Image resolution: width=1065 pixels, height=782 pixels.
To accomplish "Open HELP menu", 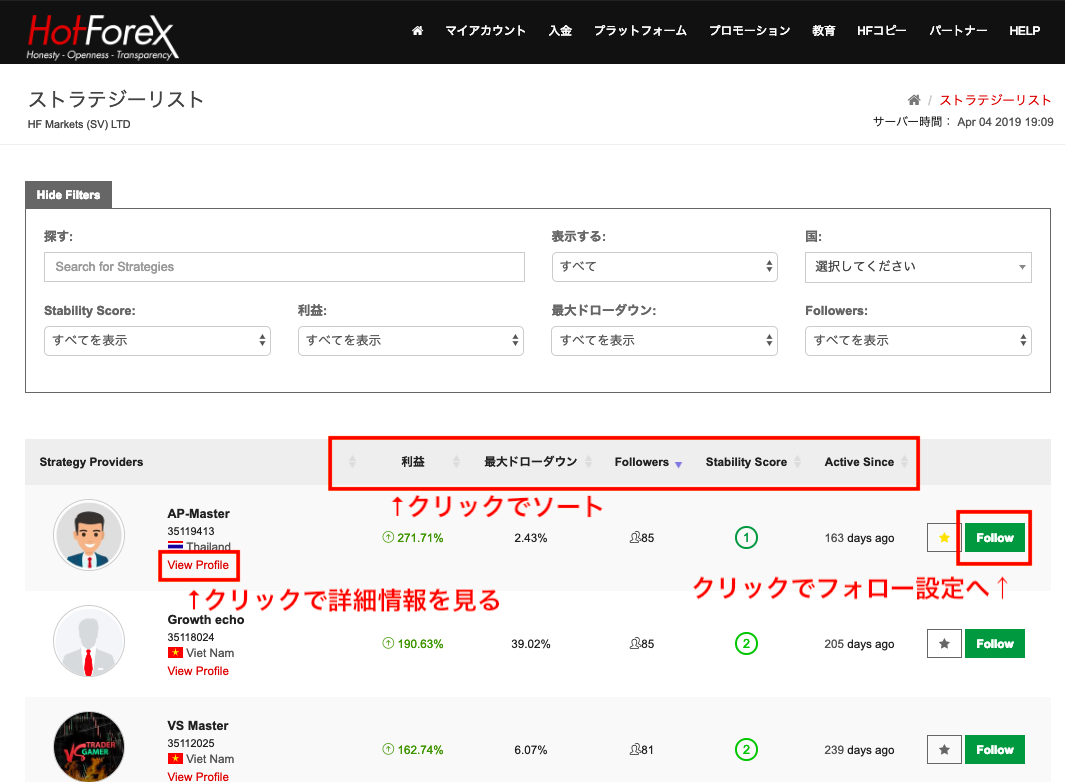I will click(1024, 31).
